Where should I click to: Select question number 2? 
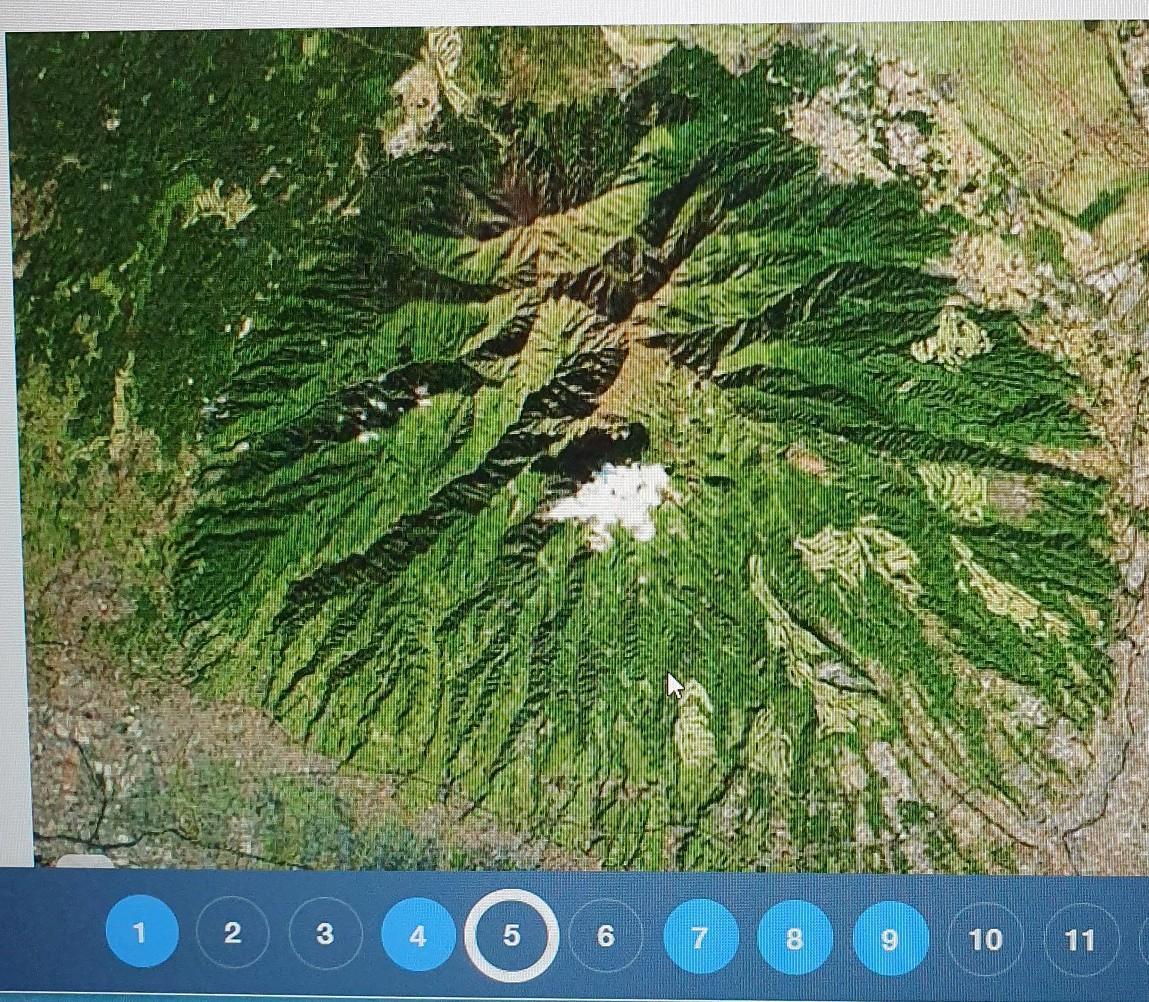(232, 934)
